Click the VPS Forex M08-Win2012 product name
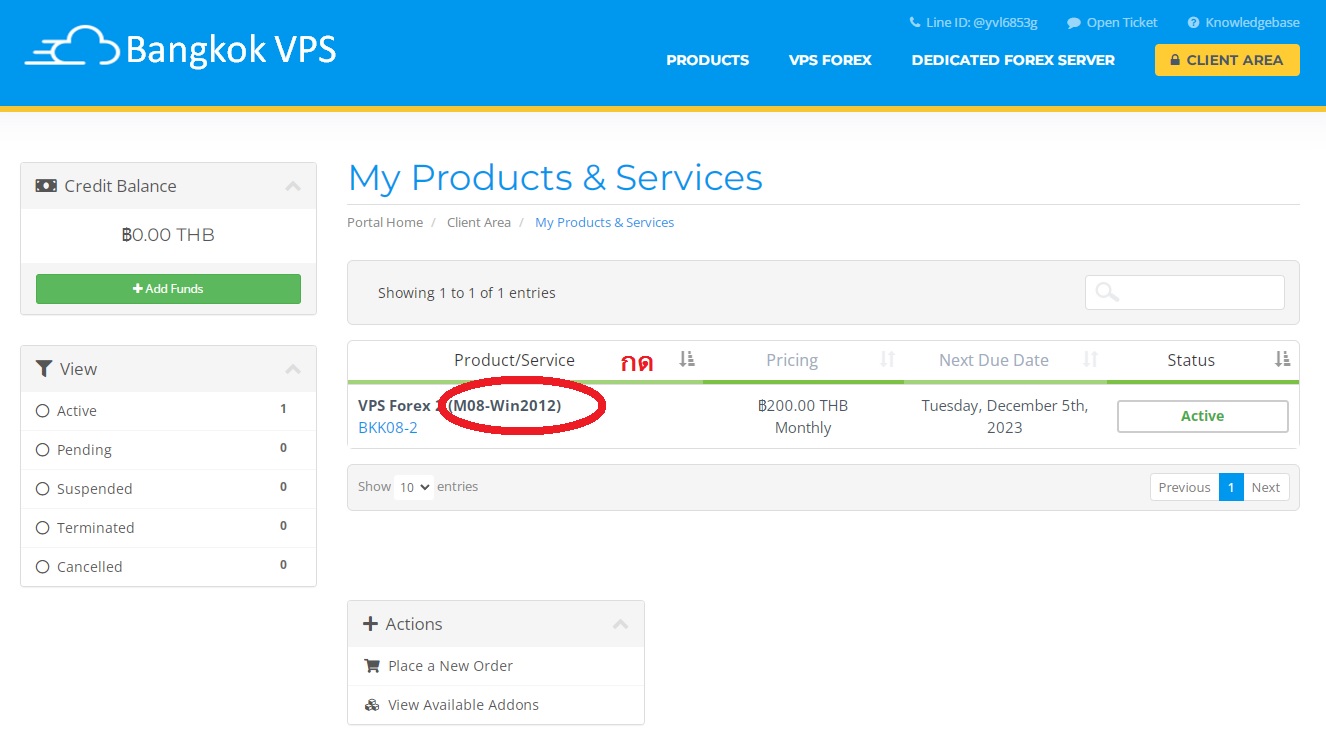This screenshot has width=1326, height=735. [x=460, y=406]
